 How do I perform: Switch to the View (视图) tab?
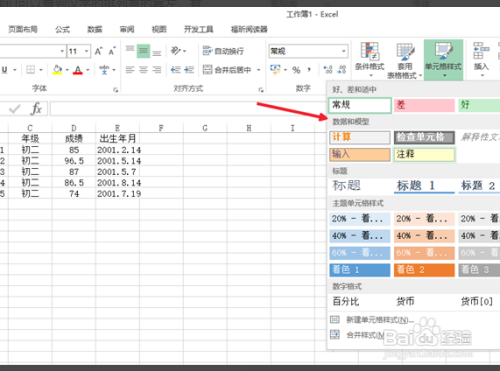point(159,29)
